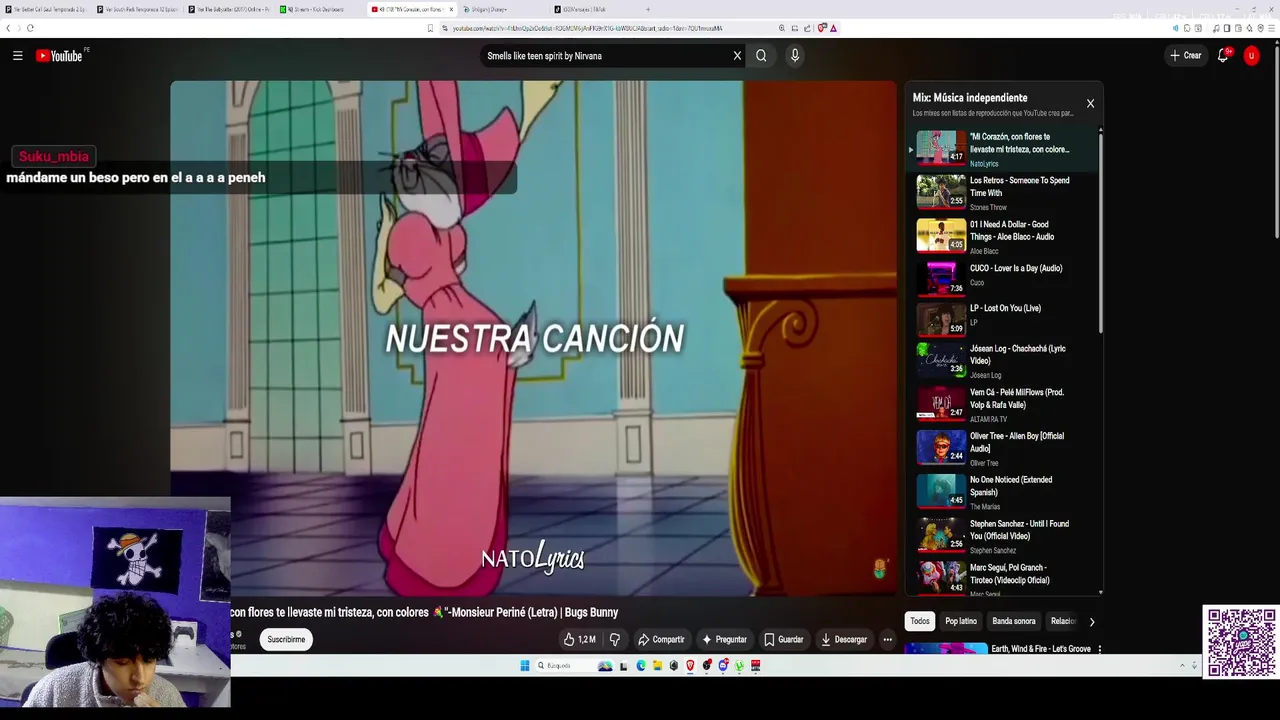Open the Preguntar AI button
Image resolution: width=1280 pixels, height=720 pixels.
tap(725, 639)
